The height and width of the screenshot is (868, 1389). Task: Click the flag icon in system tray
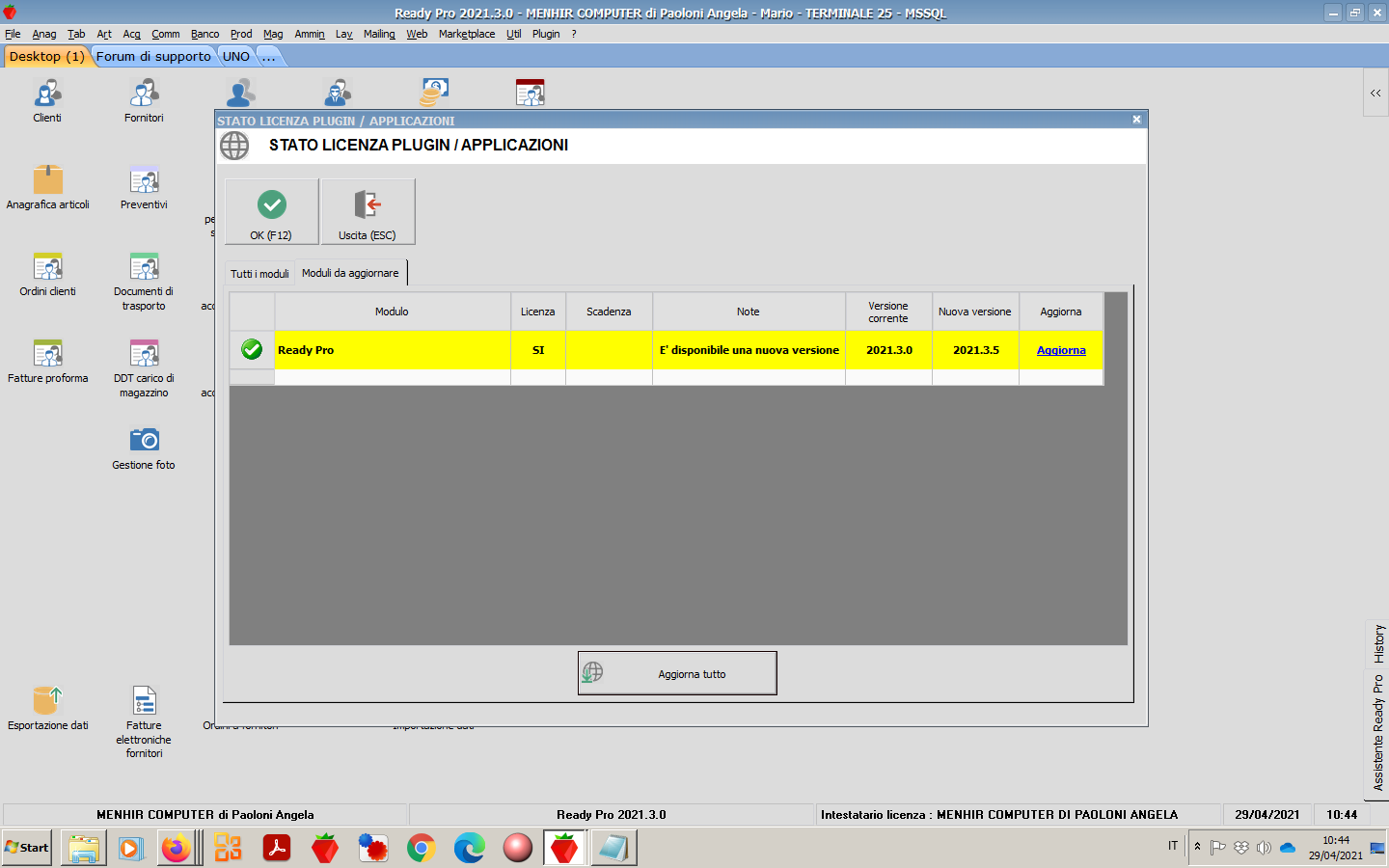1218,848
